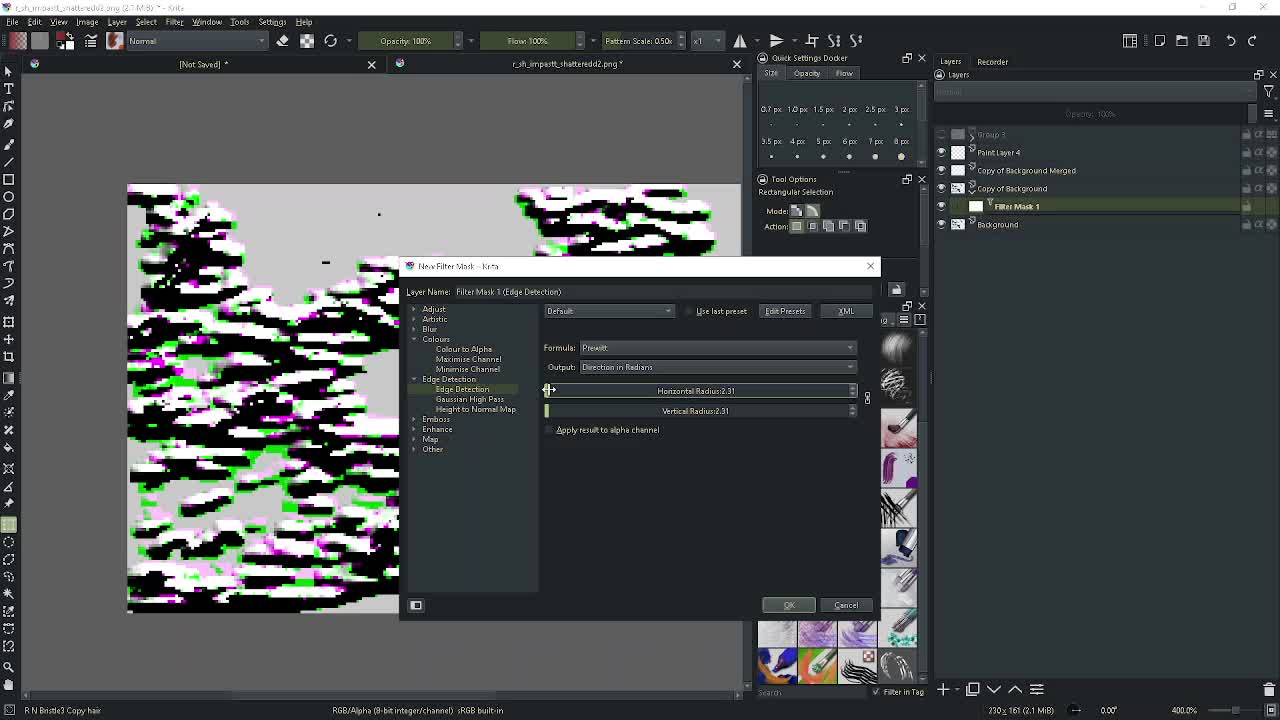Open the Settings menu
The height and width of the screenshot is (720, 1280).
272,22
